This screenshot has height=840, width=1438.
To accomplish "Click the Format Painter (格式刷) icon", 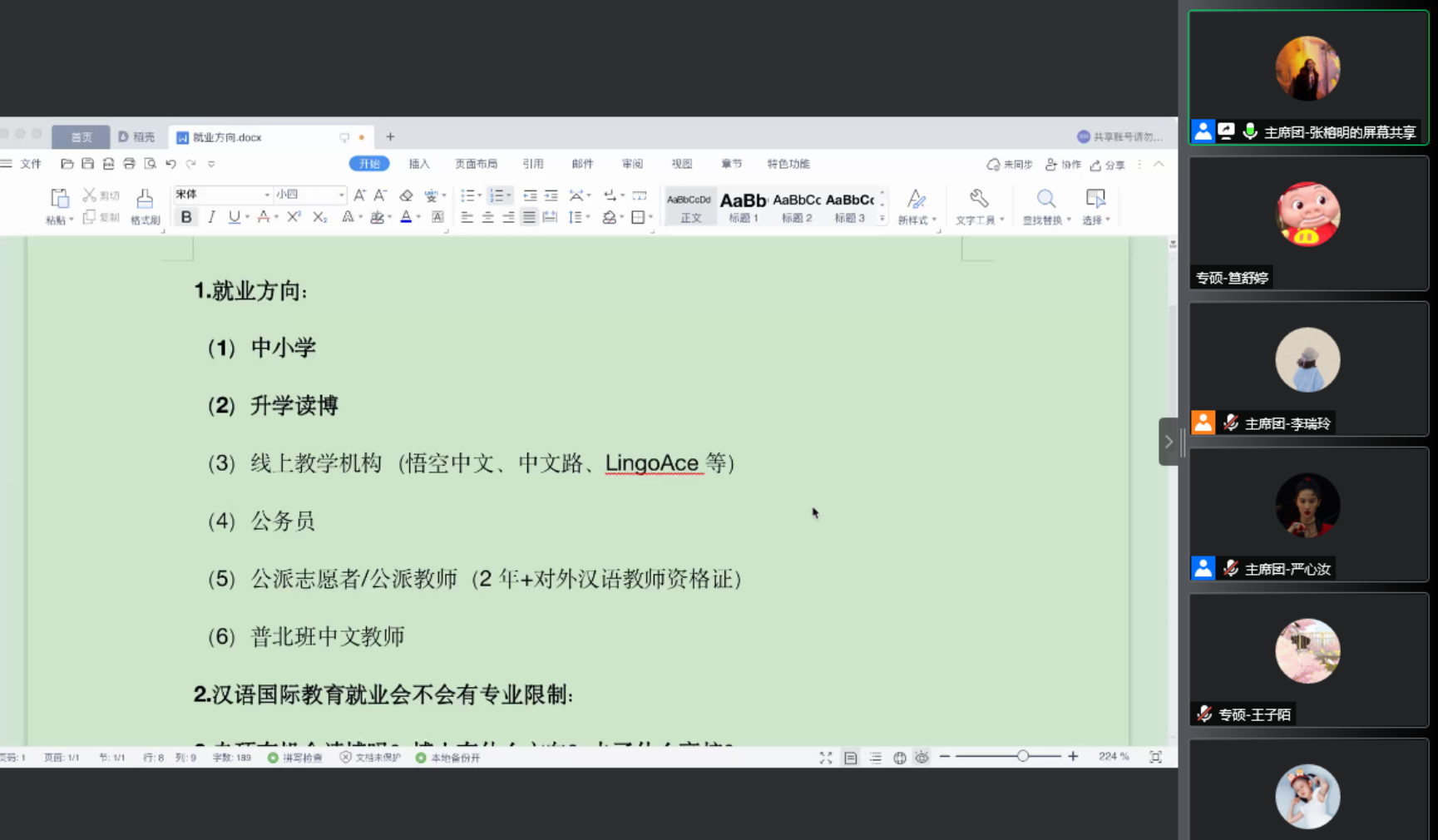I will click(x=145, y=200).
